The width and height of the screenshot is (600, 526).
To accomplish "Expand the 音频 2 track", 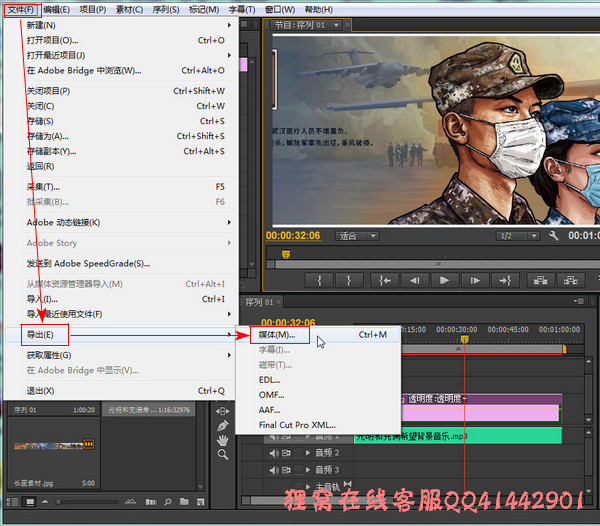I will coord(308,453).
